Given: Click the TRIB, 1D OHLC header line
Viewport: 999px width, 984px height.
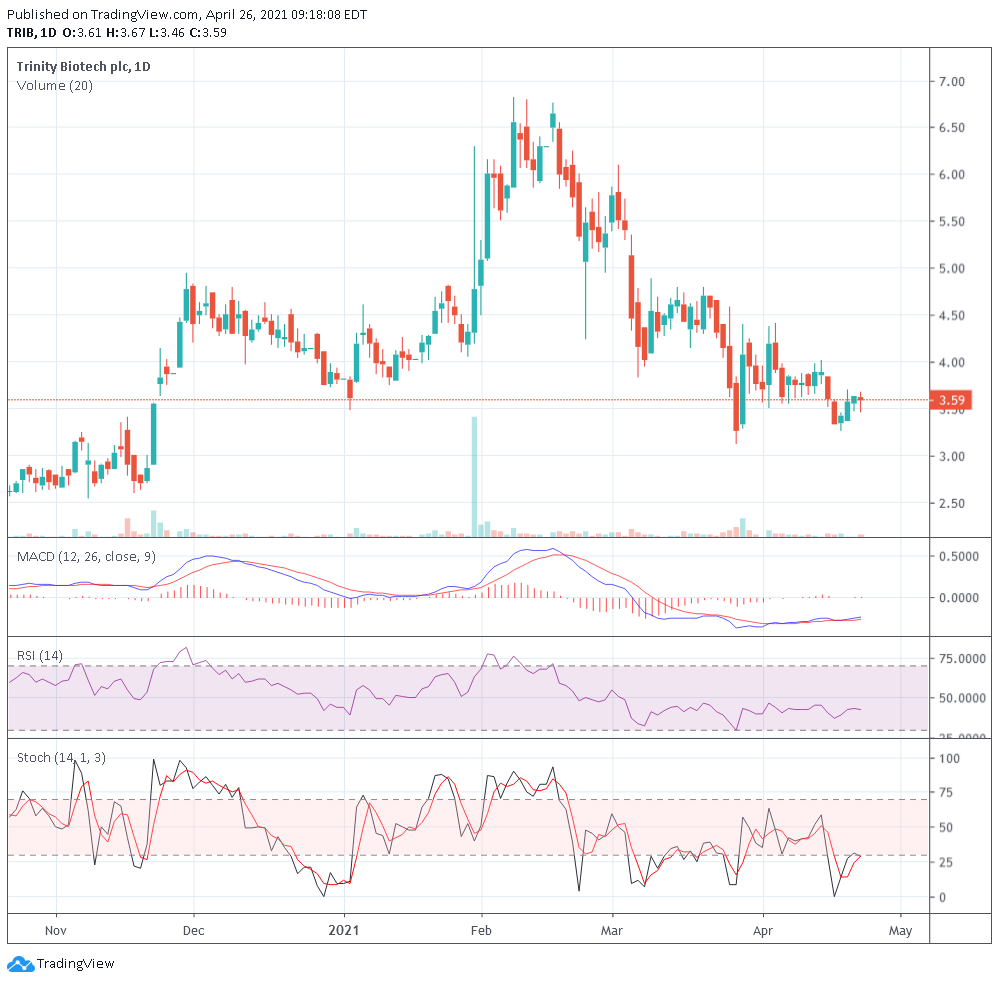Looking at the screenshot, I should point(117,33).
